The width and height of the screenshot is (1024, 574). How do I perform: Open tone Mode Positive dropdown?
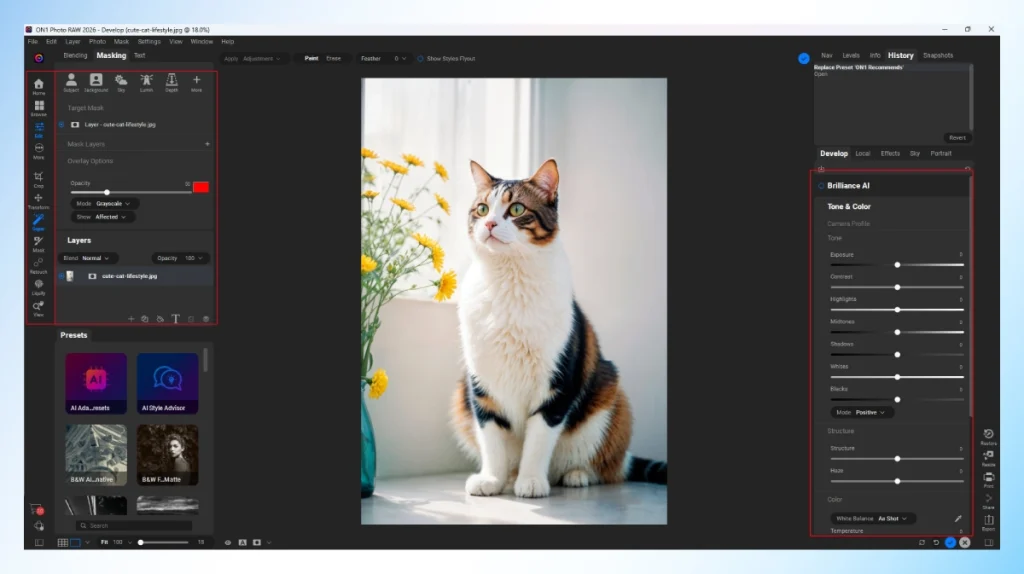(x=862, y=413)
